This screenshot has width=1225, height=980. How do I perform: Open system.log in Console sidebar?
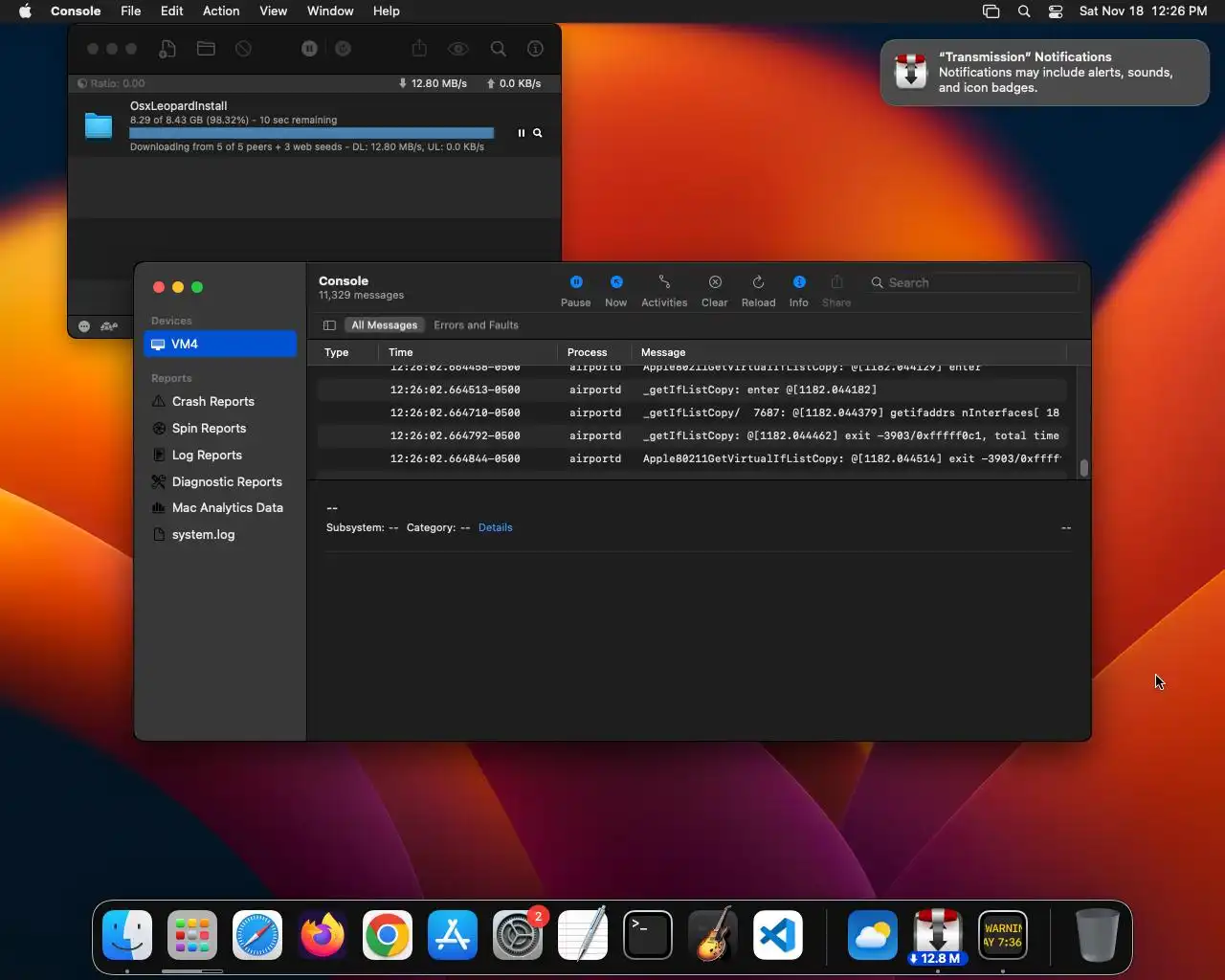(x=203, y=534)
